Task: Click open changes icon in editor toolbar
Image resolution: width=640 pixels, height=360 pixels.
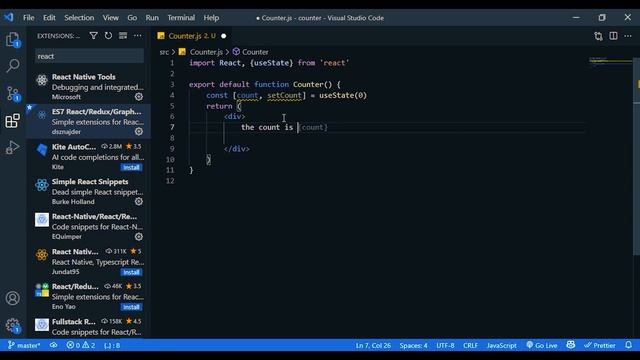Action: (x=598, y=36)
